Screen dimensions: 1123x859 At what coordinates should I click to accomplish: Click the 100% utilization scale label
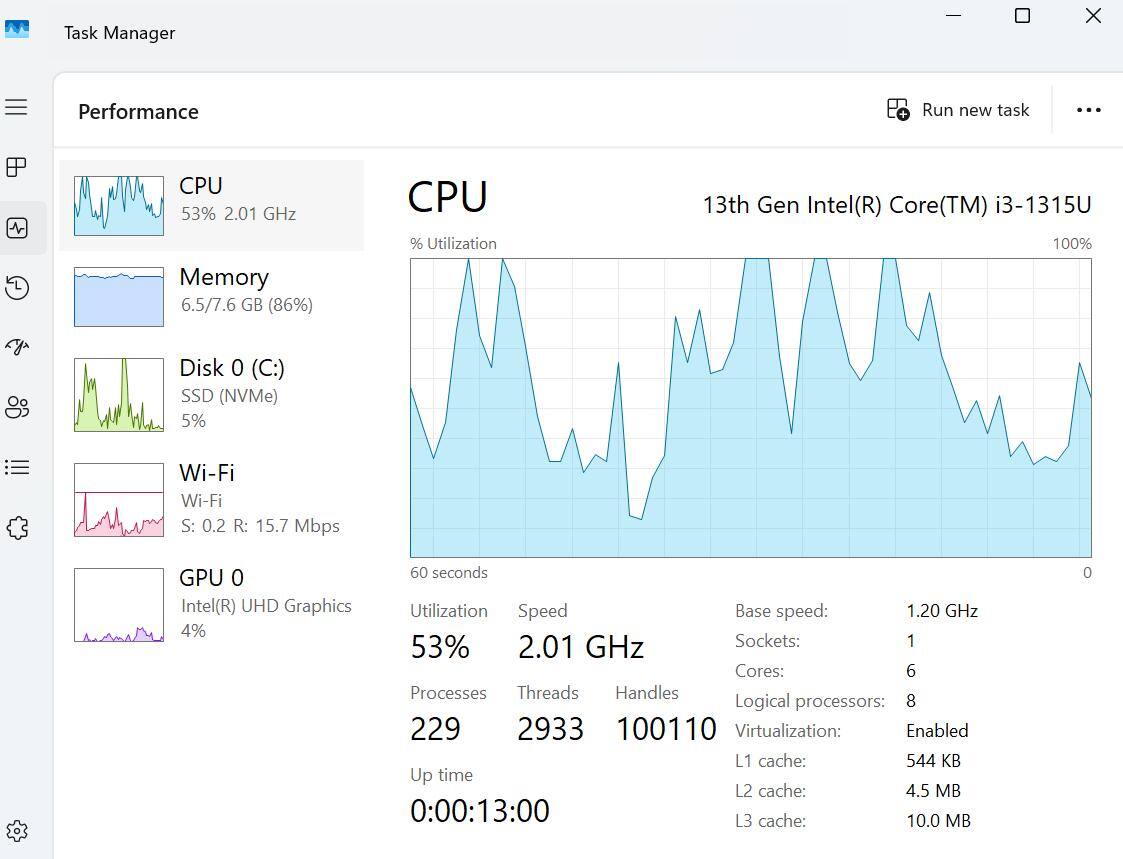pos(1070,243)
